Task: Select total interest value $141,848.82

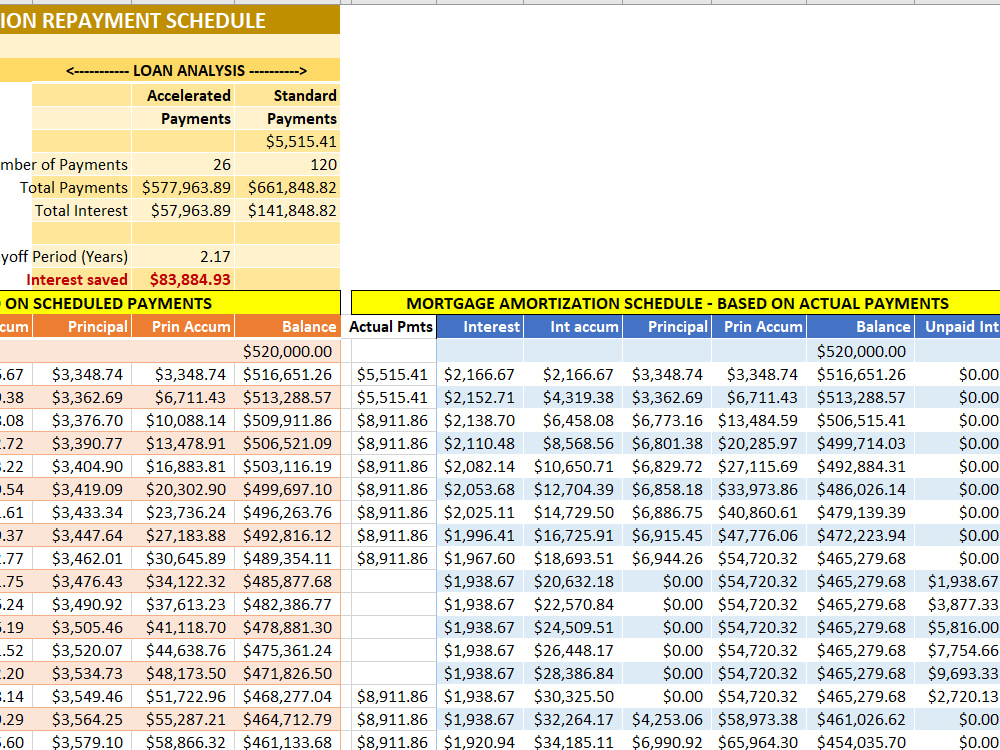Action: tap(288, 210)
